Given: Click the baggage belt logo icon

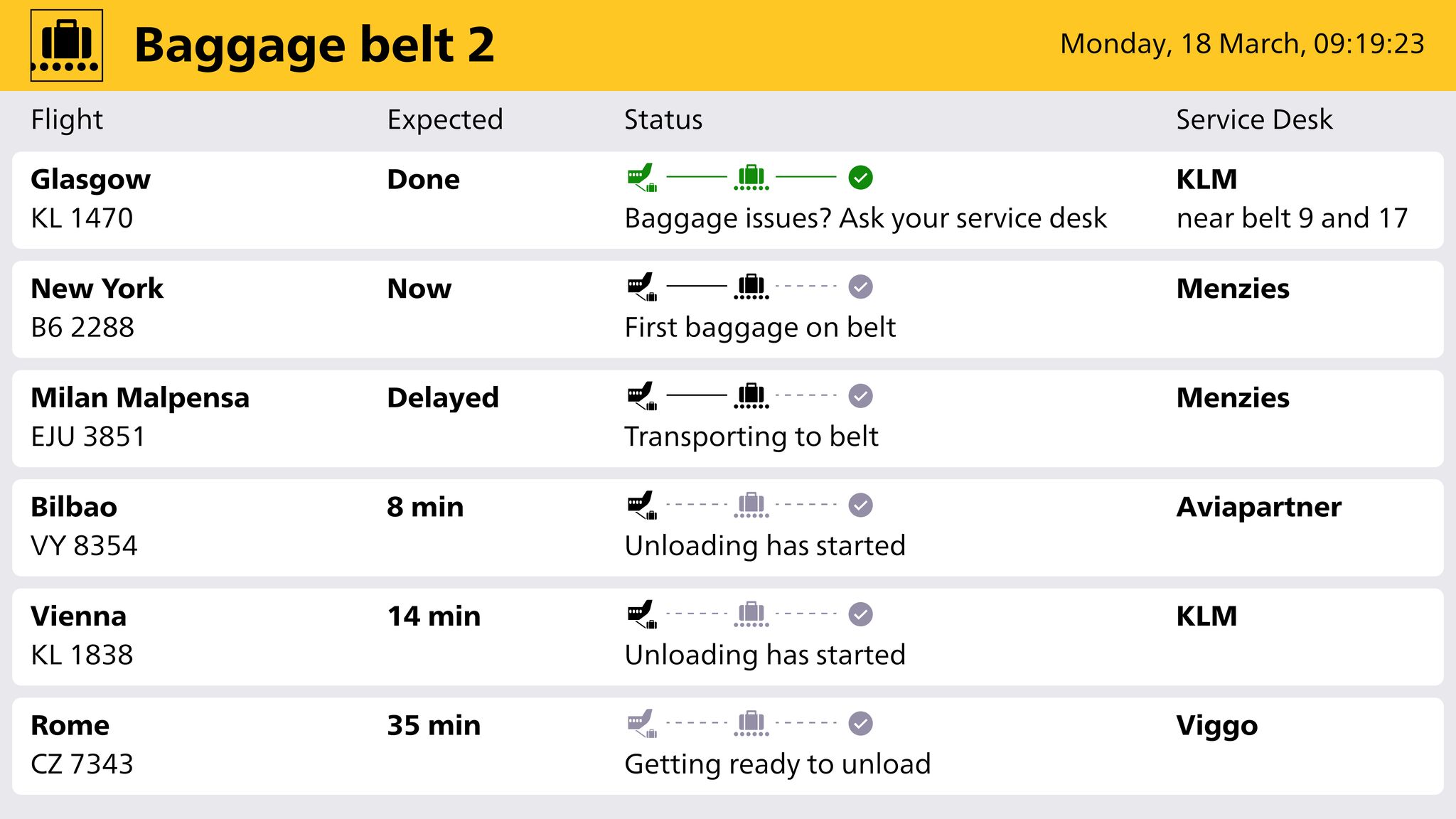Looking at the screenshot, I should pos(67,45).
